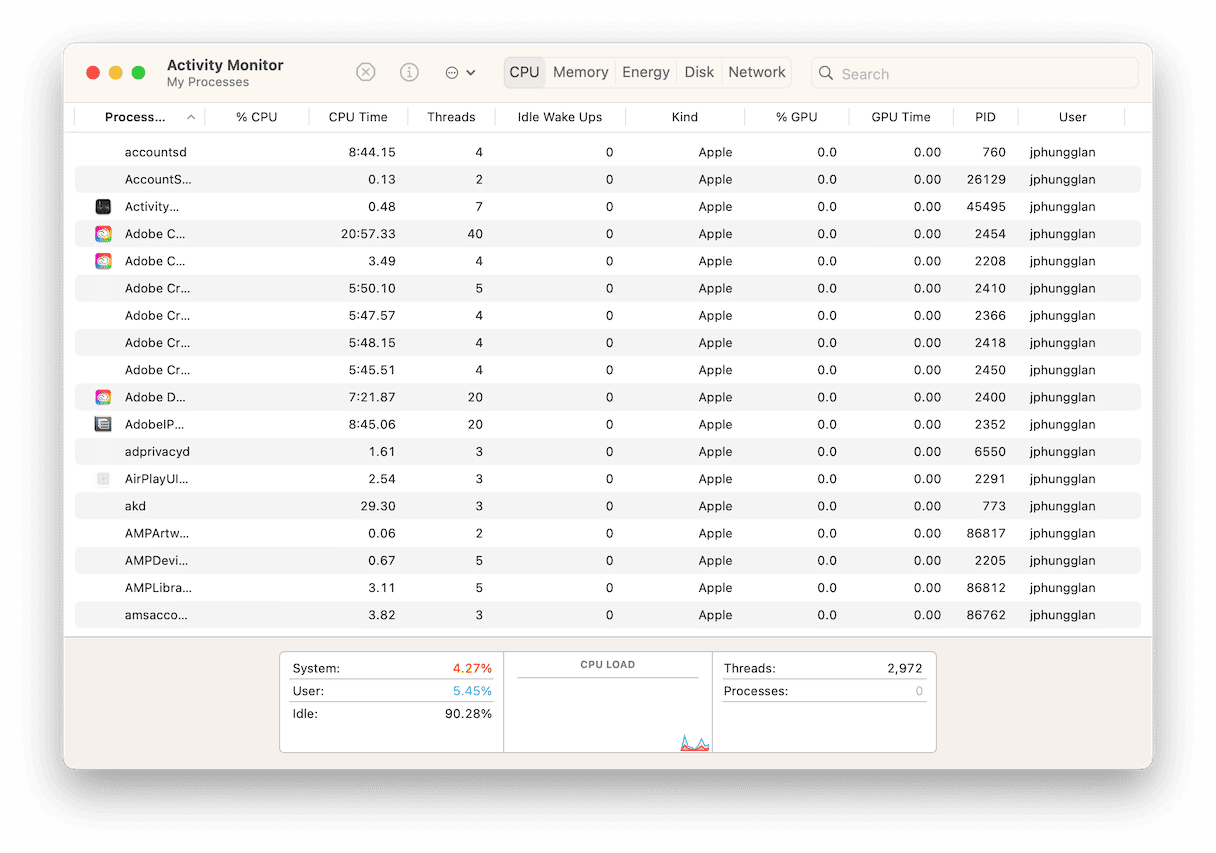Toggle sort arrow on Process Name column

click(191, 117)
